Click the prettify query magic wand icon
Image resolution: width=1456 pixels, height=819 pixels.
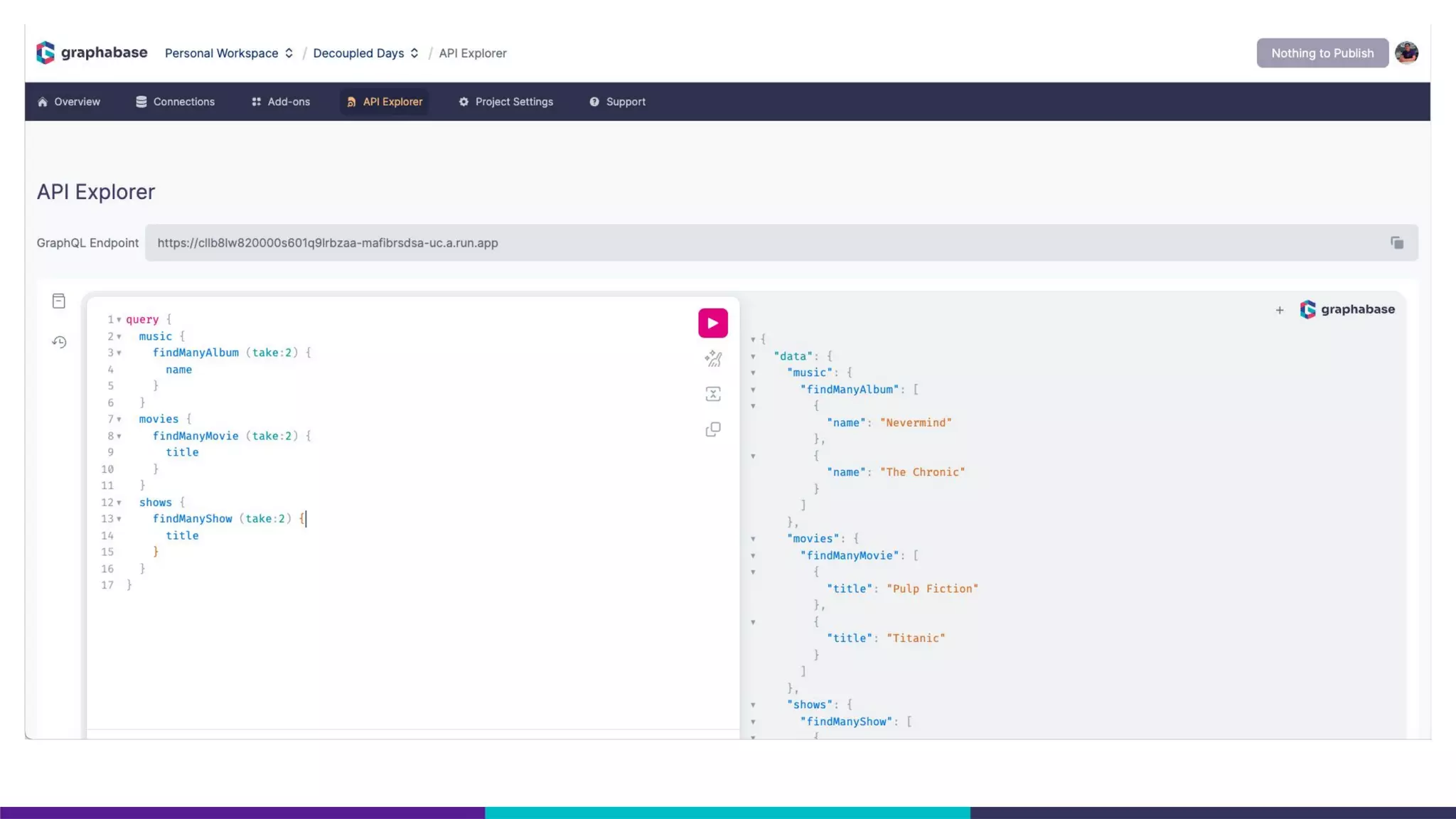click(x=712, y=359)
